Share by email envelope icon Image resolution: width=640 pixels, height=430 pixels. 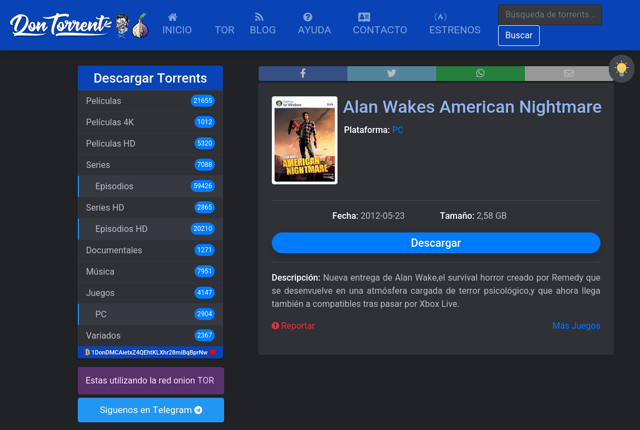coord(569,73)
